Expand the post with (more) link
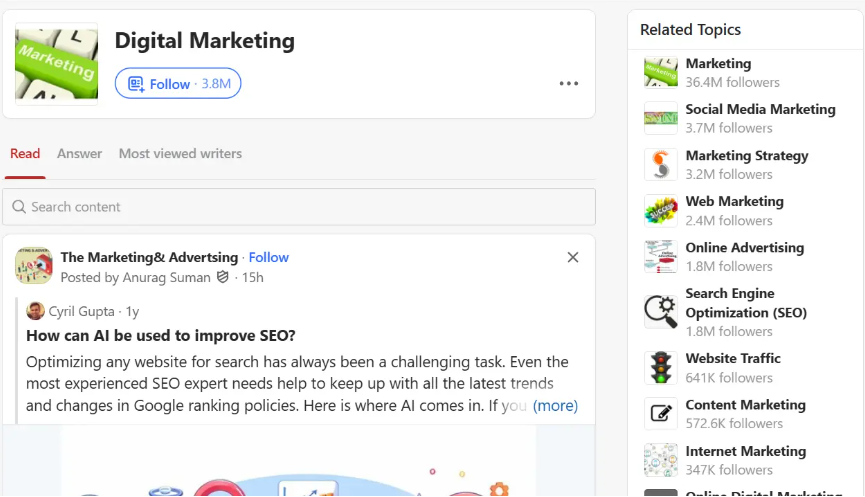 555,406
